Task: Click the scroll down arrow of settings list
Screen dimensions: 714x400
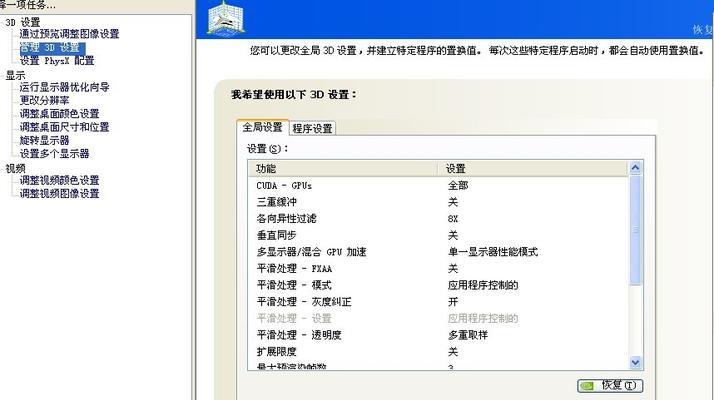Action: click(x=635, y=363)
